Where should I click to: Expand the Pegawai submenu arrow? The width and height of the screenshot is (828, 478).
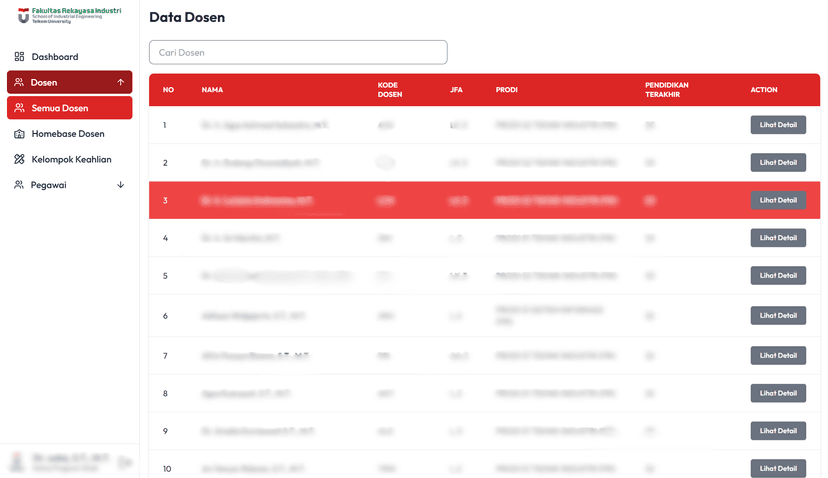point(121,185)
